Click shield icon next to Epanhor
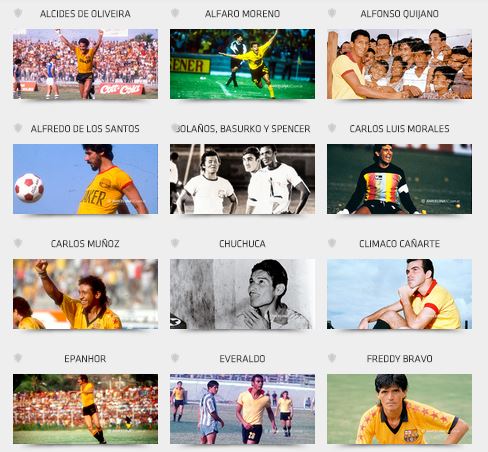The width and height of the screenshot is (488, 452). 18,358
